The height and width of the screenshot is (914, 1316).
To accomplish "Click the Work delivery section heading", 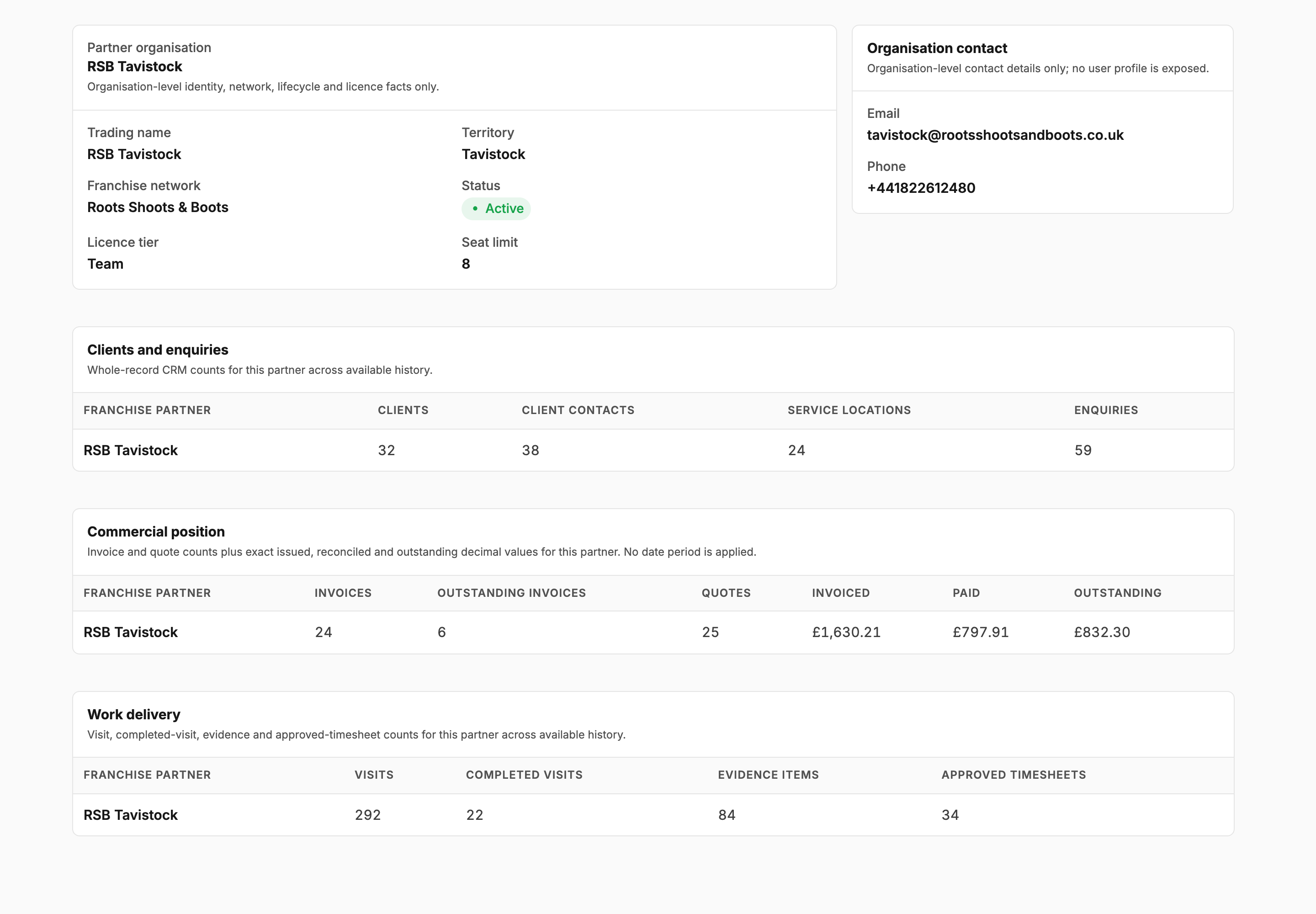I will coord(133,715).
